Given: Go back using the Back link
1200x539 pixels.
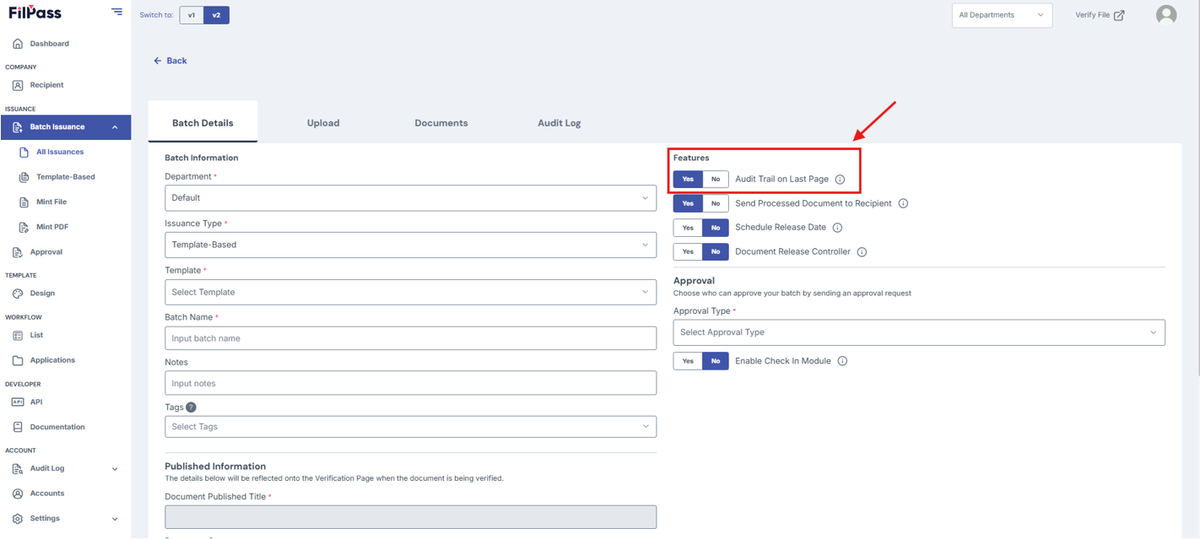Looking at the screenshot, I should pyautogui.click(x=170, y=61).
